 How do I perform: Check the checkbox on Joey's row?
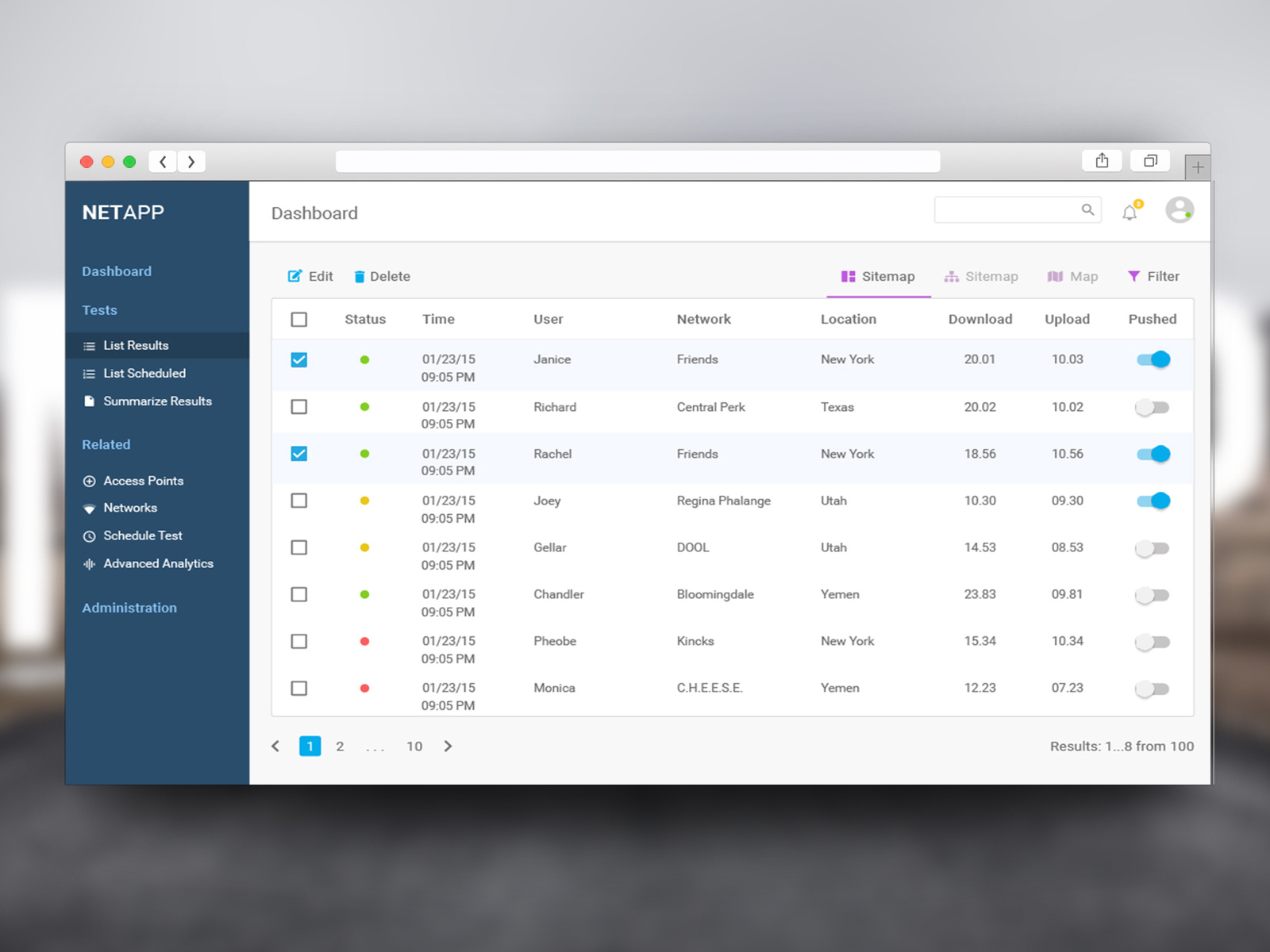pos(299,501)
